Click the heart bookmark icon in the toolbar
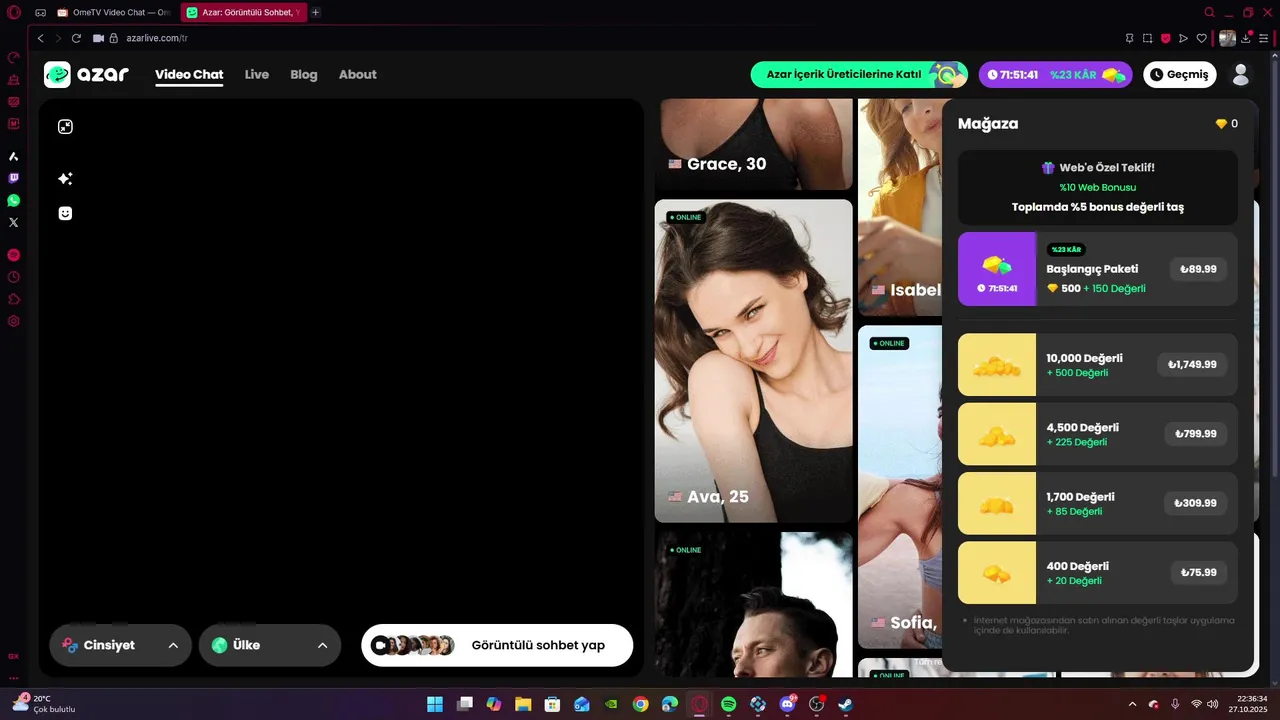The width and height of the screenshot is (1280, 720). click(1201, 38)
